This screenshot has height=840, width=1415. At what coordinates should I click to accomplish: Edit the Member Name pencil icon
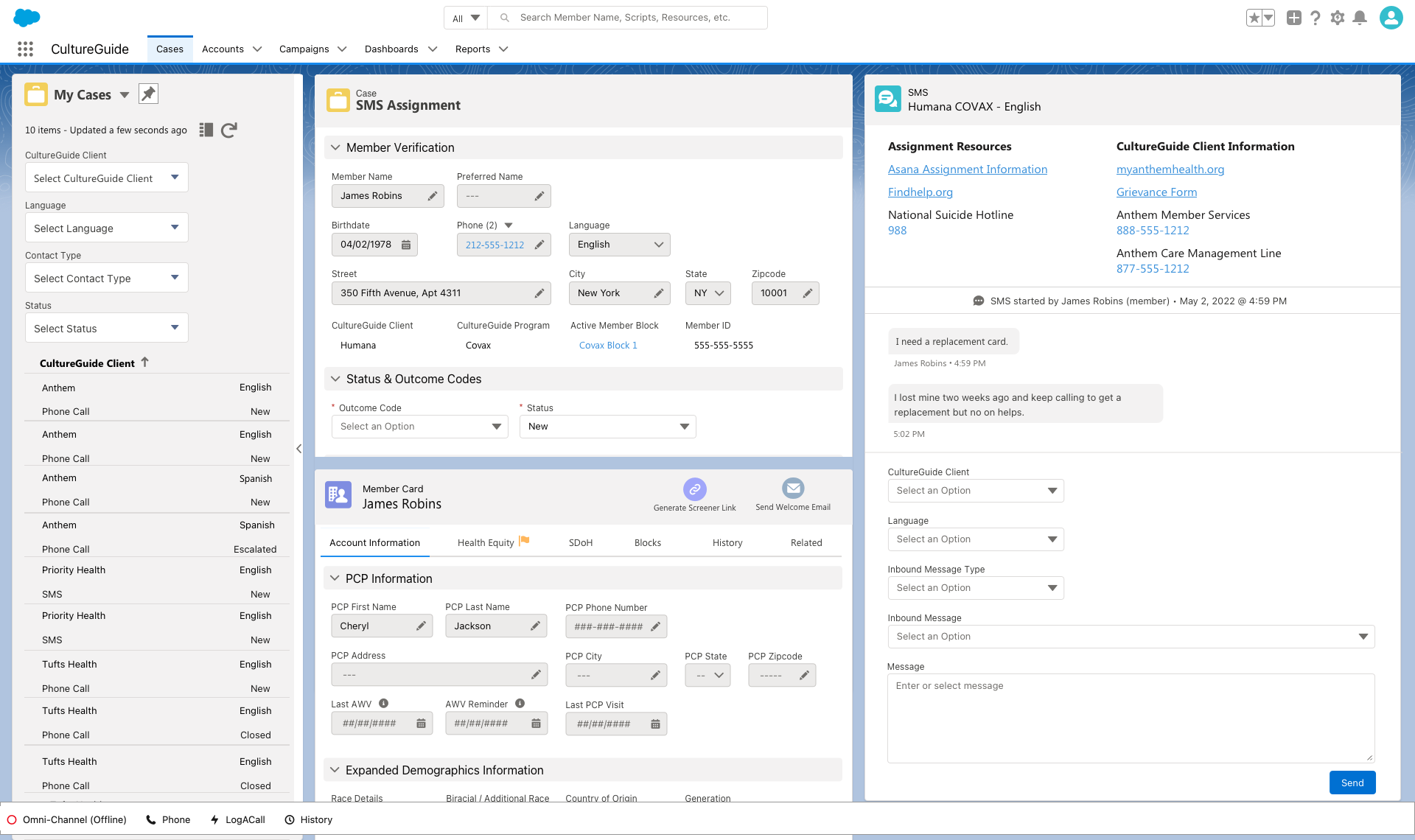pyautogui.click(x=433, y=196)
